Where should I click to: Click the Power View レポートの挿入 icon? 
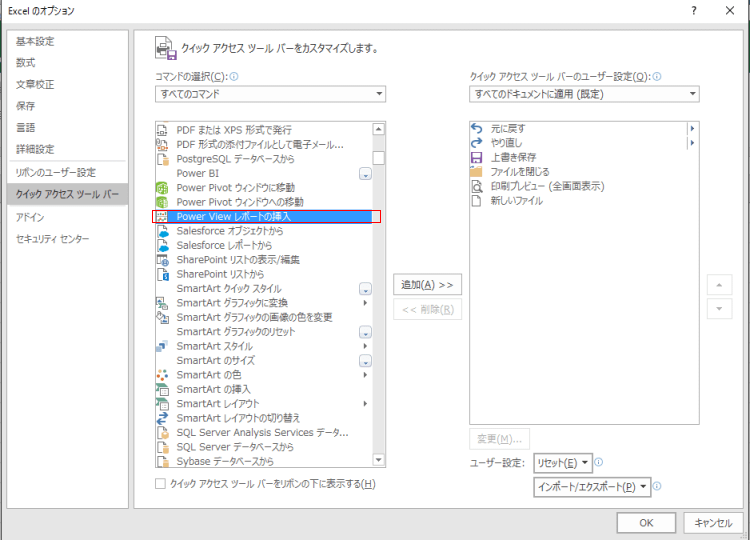coord(163,216)
